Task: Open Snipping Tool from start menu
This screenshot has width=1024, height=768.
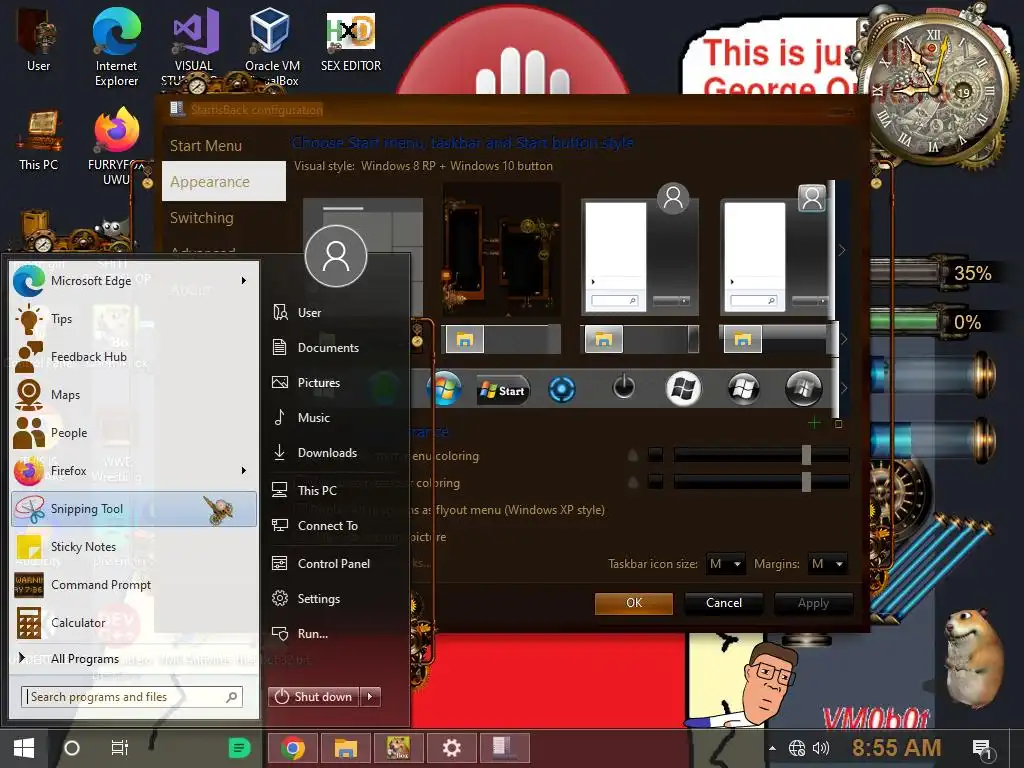Action: [x=135, y=509]
